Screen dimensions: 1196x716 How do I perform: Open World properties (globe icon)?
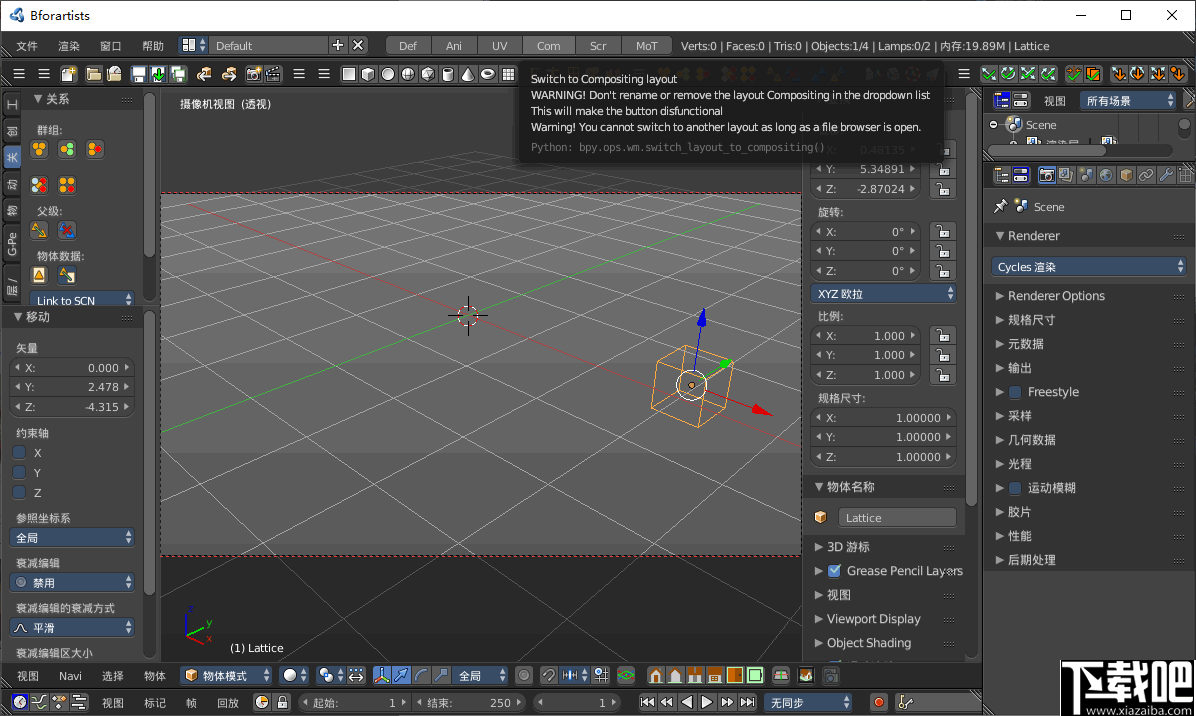point(1106,175)
